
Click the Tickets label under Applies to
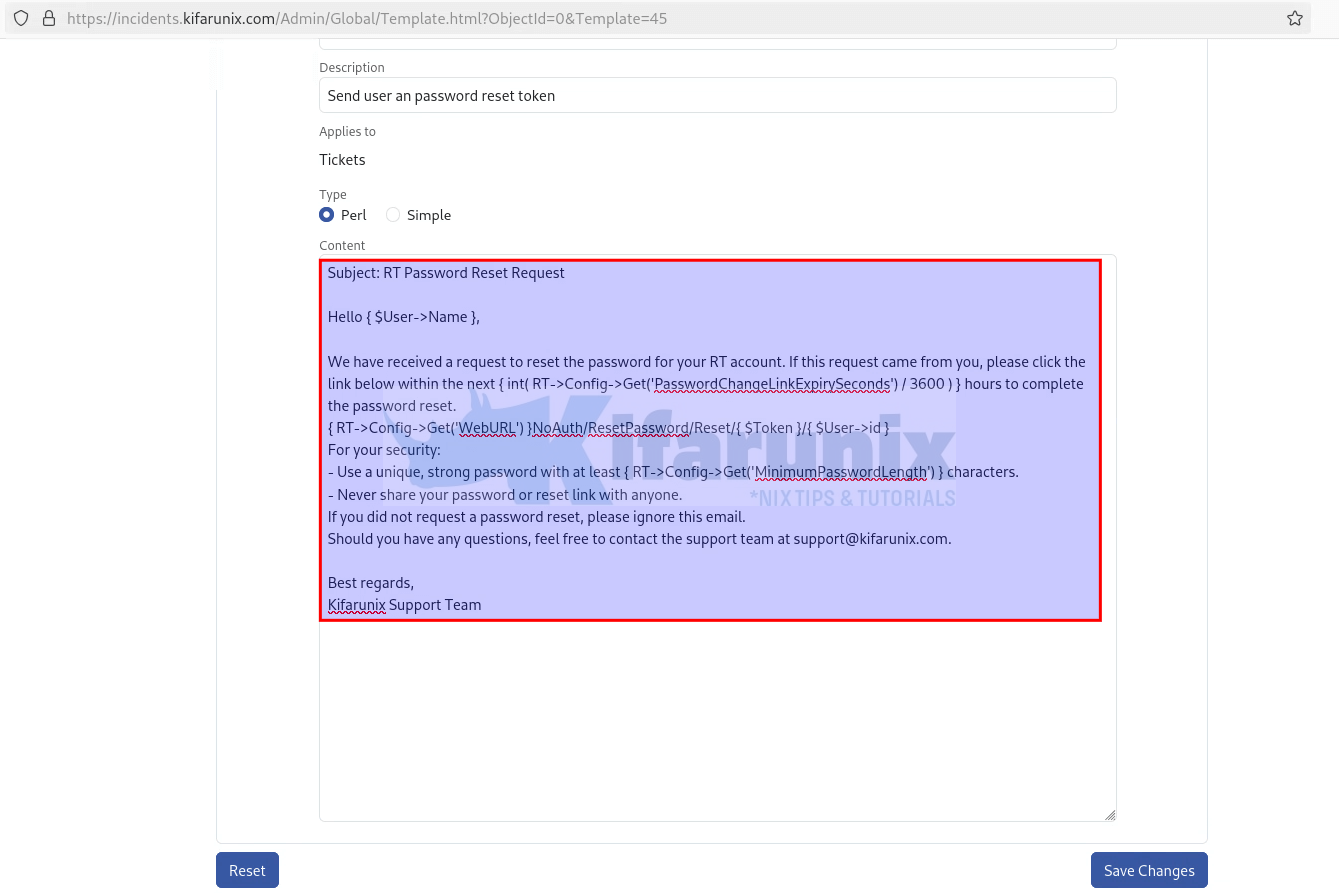point(342,159)
